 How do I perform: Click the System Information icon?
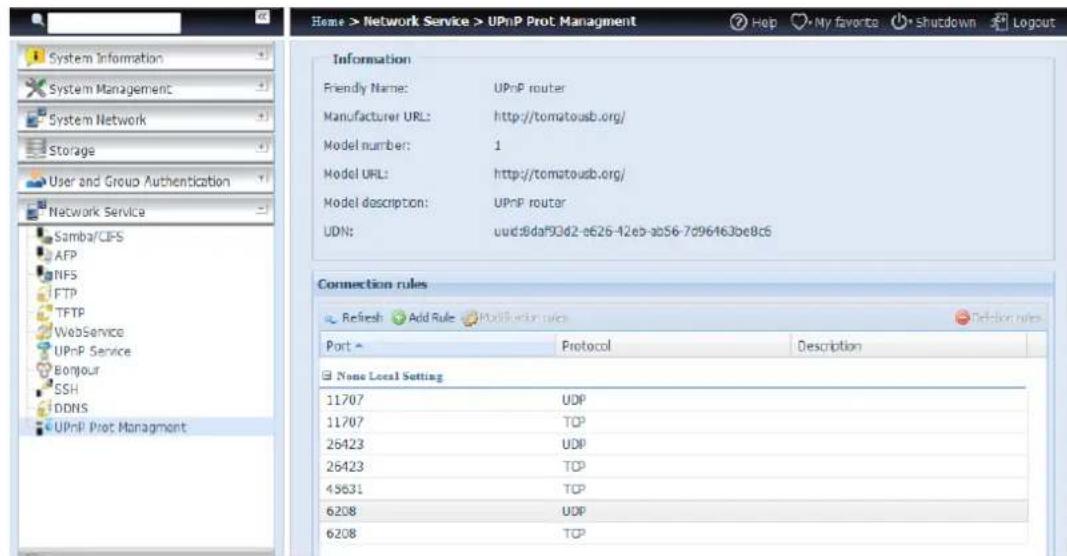click(x=35, y=58)
